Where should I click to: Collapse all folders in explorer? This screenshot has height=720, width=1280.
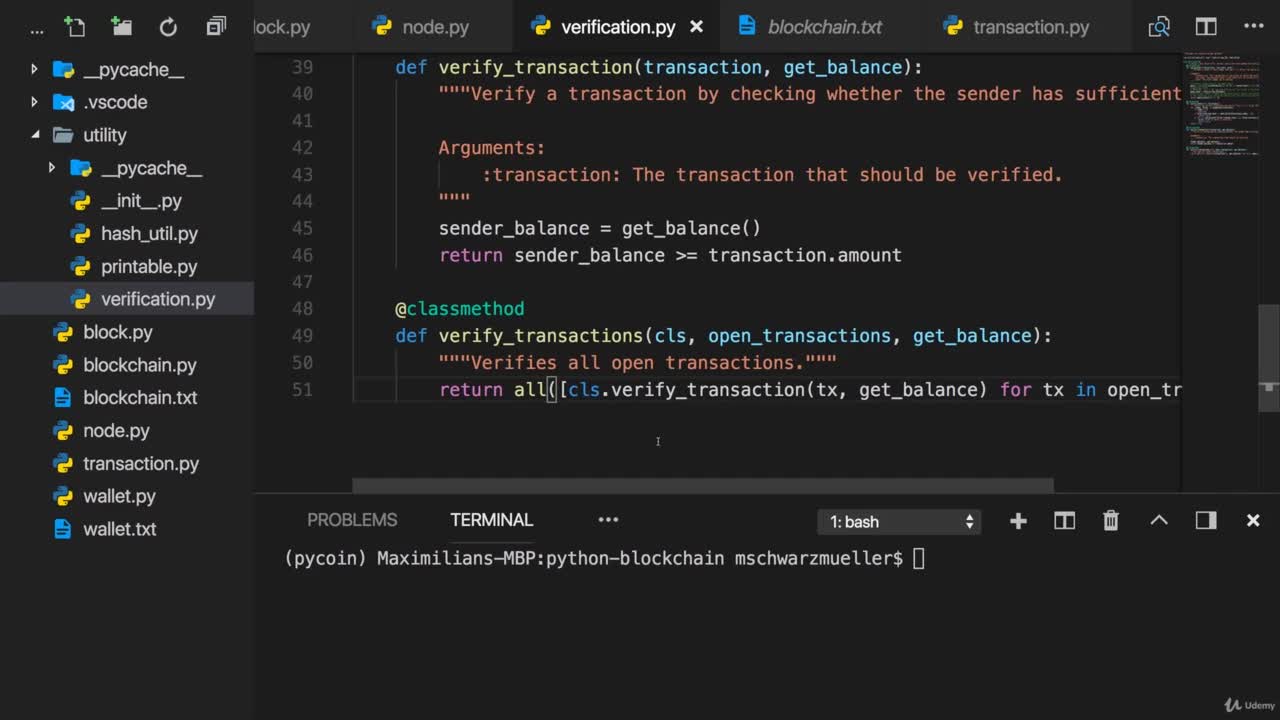click(216, 27)
